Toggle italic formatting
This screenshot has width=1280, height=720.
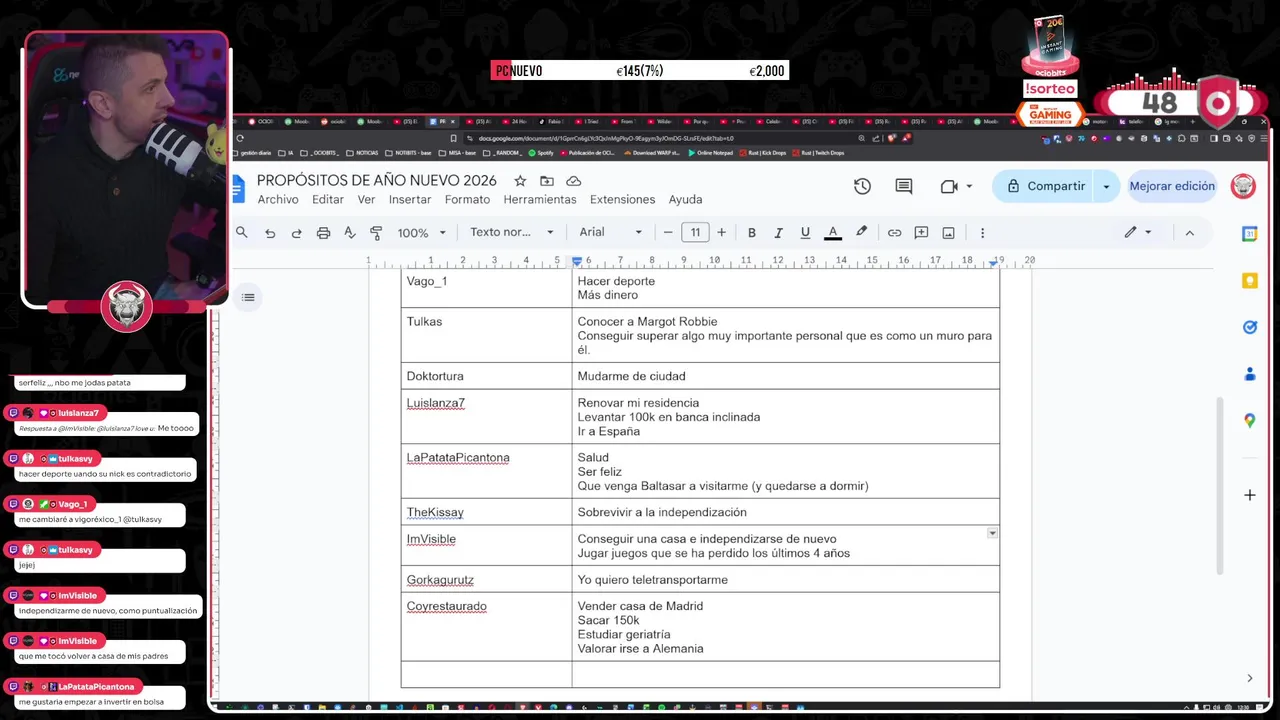pyautogui.click(x=778, y=233)
